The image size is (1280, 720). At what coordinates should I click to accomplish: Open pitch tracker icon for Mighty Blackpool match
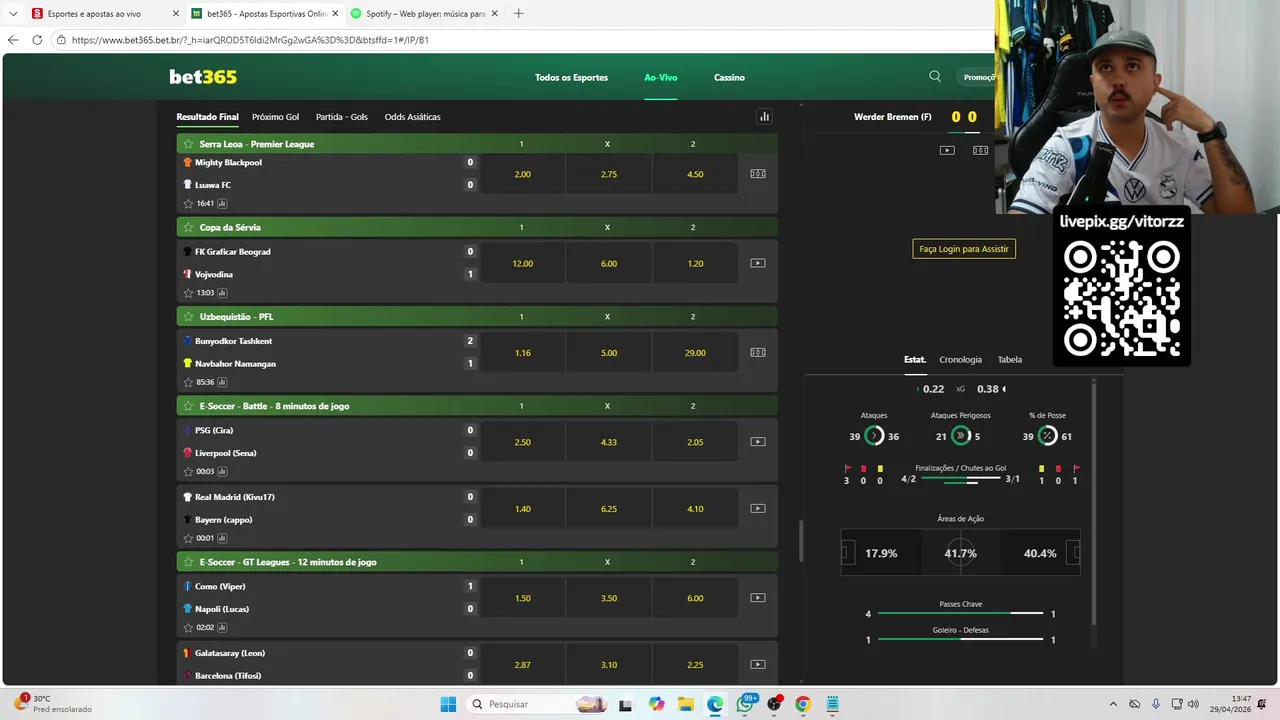pos(758,174)
